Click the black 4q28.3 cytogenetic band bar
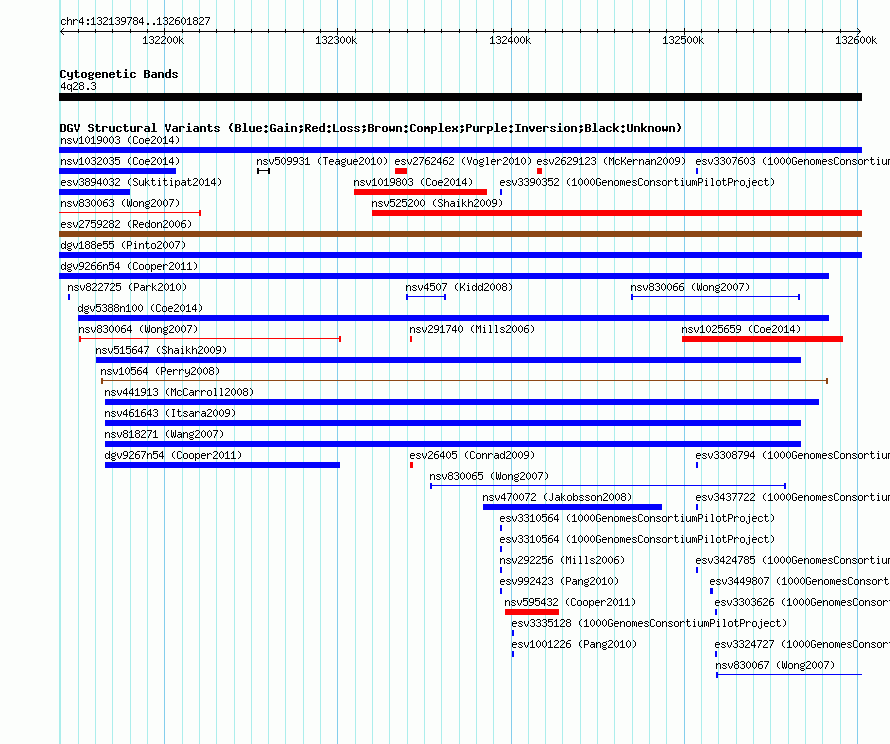 coord(460,97)
